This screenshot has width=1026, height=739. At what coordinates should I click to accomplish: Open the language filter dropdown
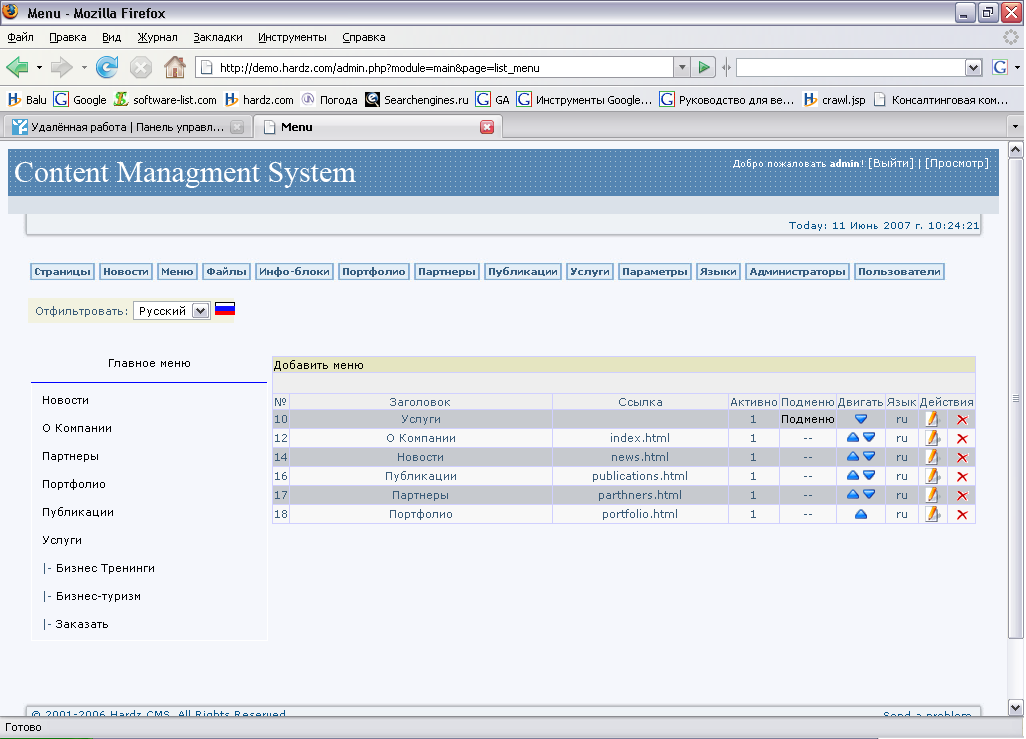click(x=199, y=311)
